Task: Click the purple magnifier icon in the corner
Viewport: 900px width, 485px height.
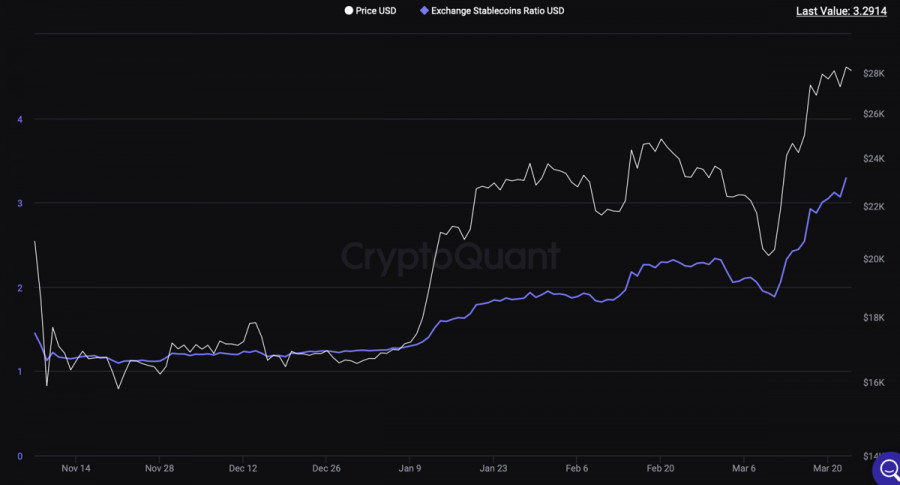Action: pos(886,470)
